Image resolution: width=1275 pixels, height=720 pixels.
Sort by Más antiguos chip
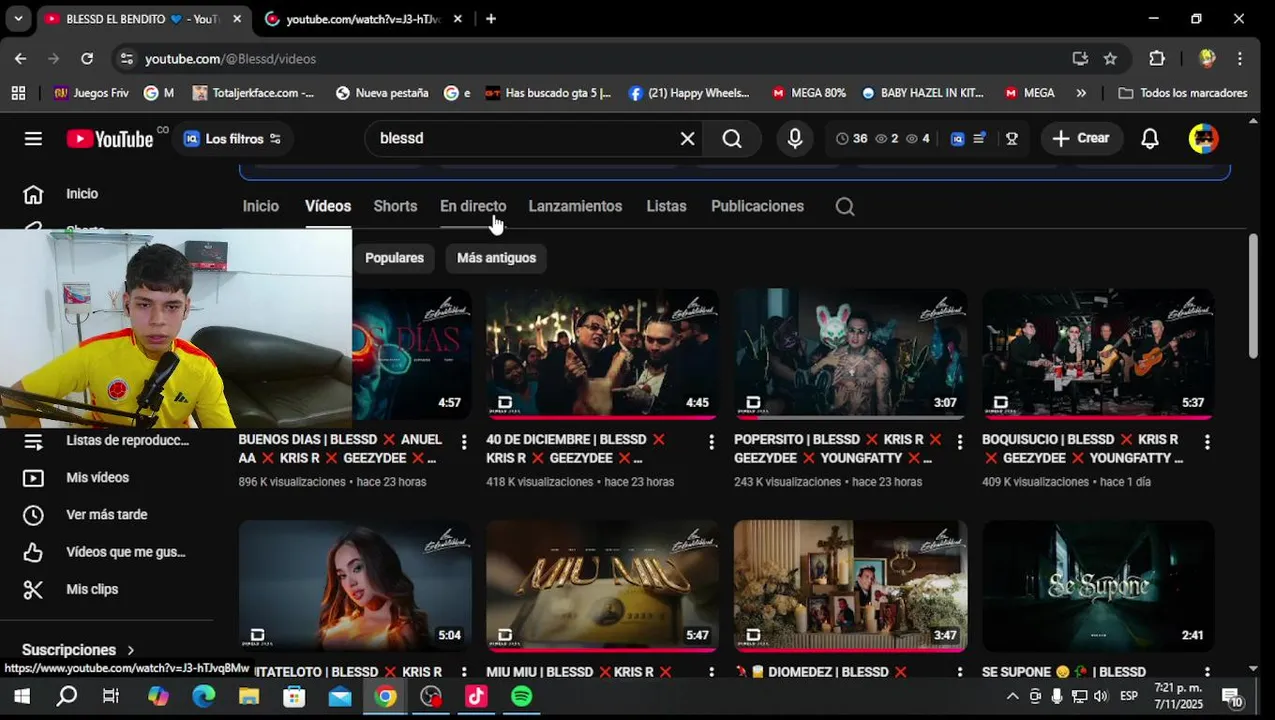click(496, 258)
